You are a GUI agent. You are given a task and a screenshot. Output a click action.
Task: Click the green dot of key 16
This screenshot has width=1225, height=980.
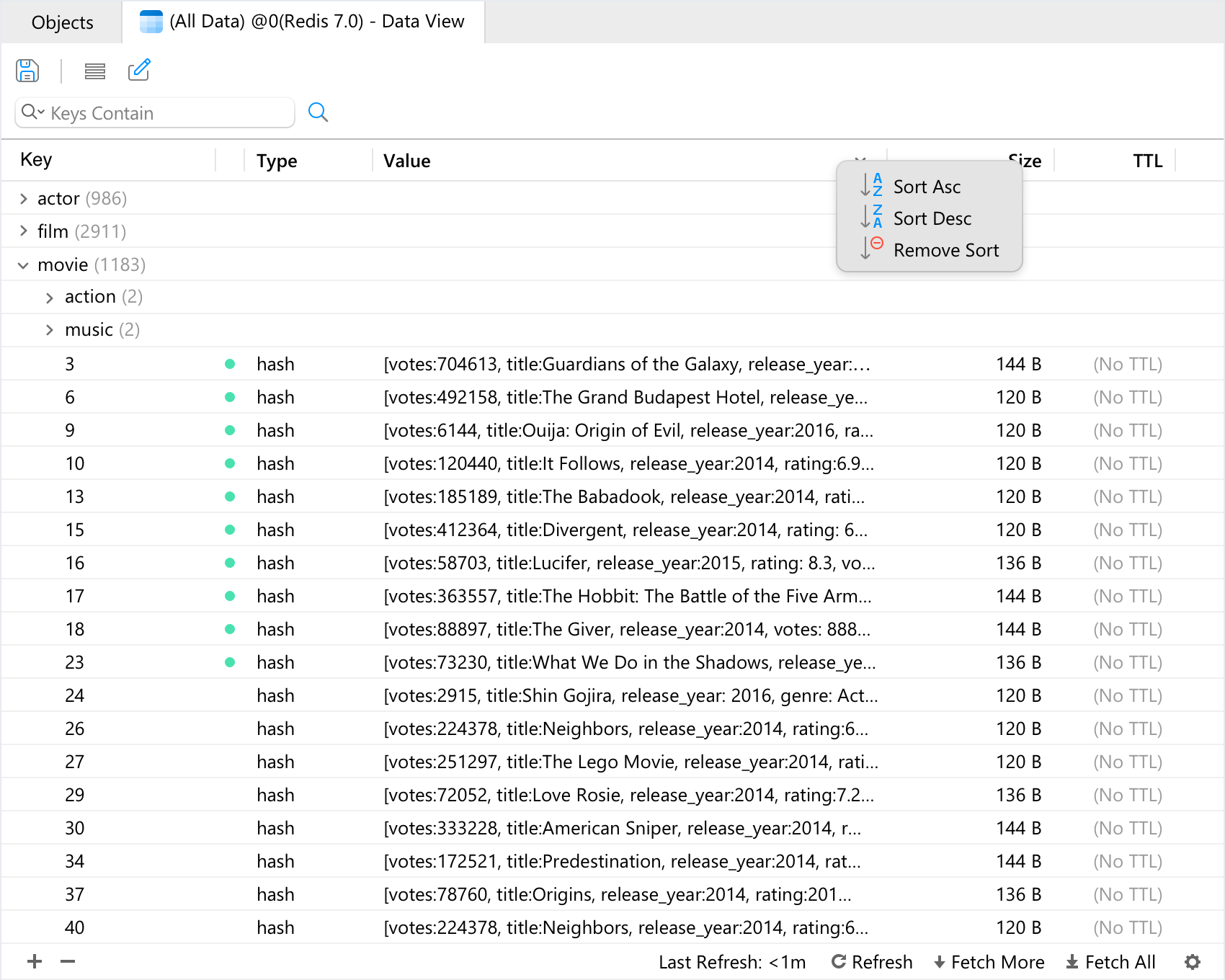coord(230,563)
